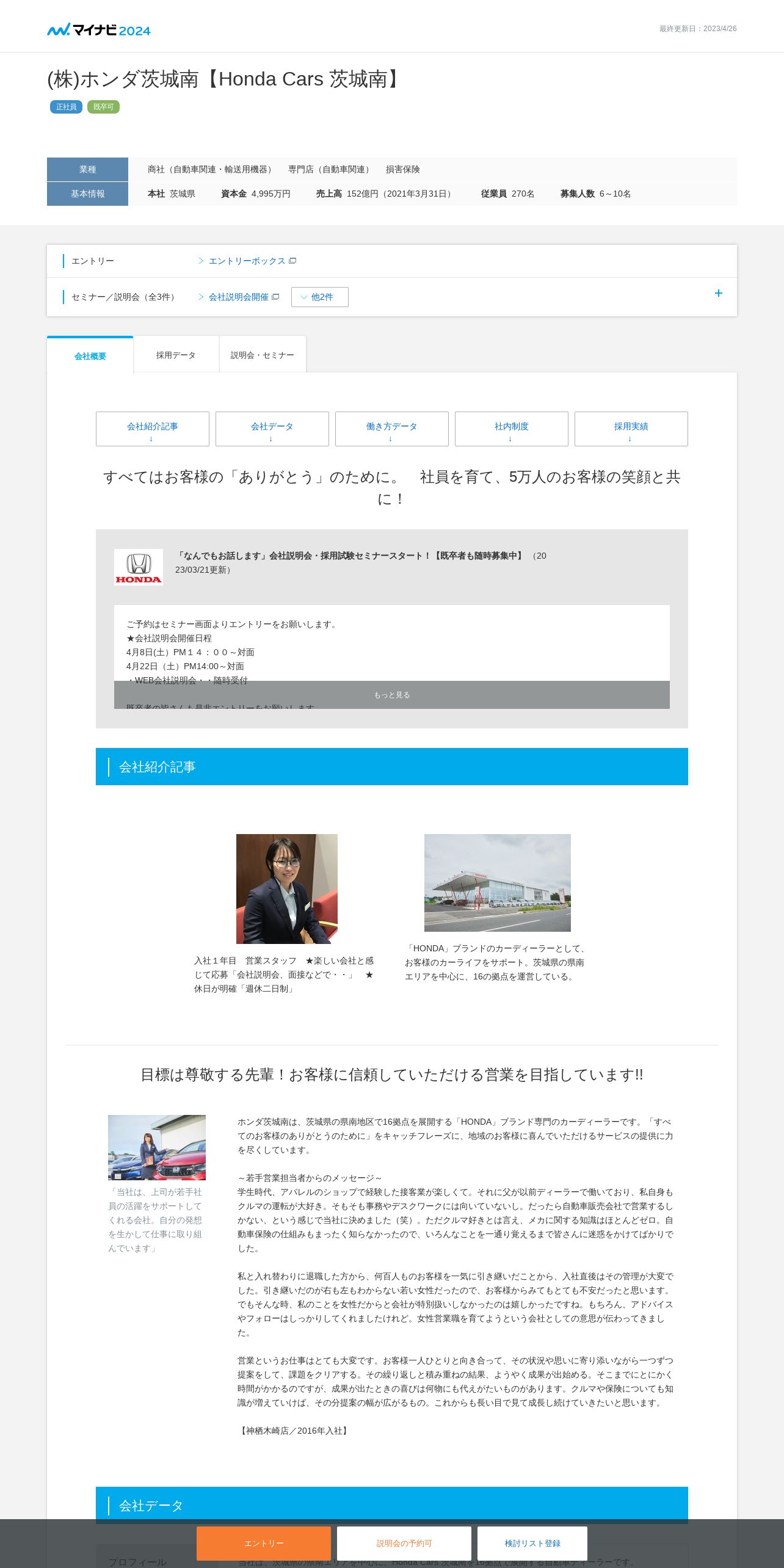Jump to the 採用実績 section

tap(631, 429)
